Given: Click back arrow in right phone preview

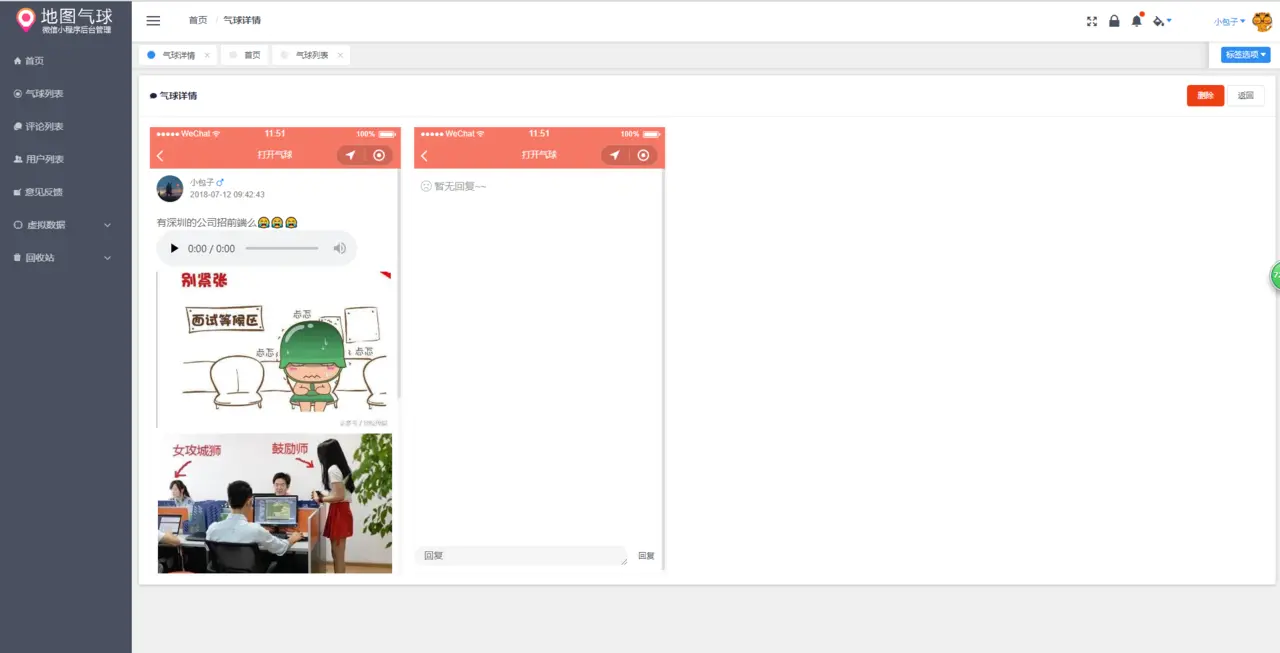Looking at the screenshot, I should 424,155.
